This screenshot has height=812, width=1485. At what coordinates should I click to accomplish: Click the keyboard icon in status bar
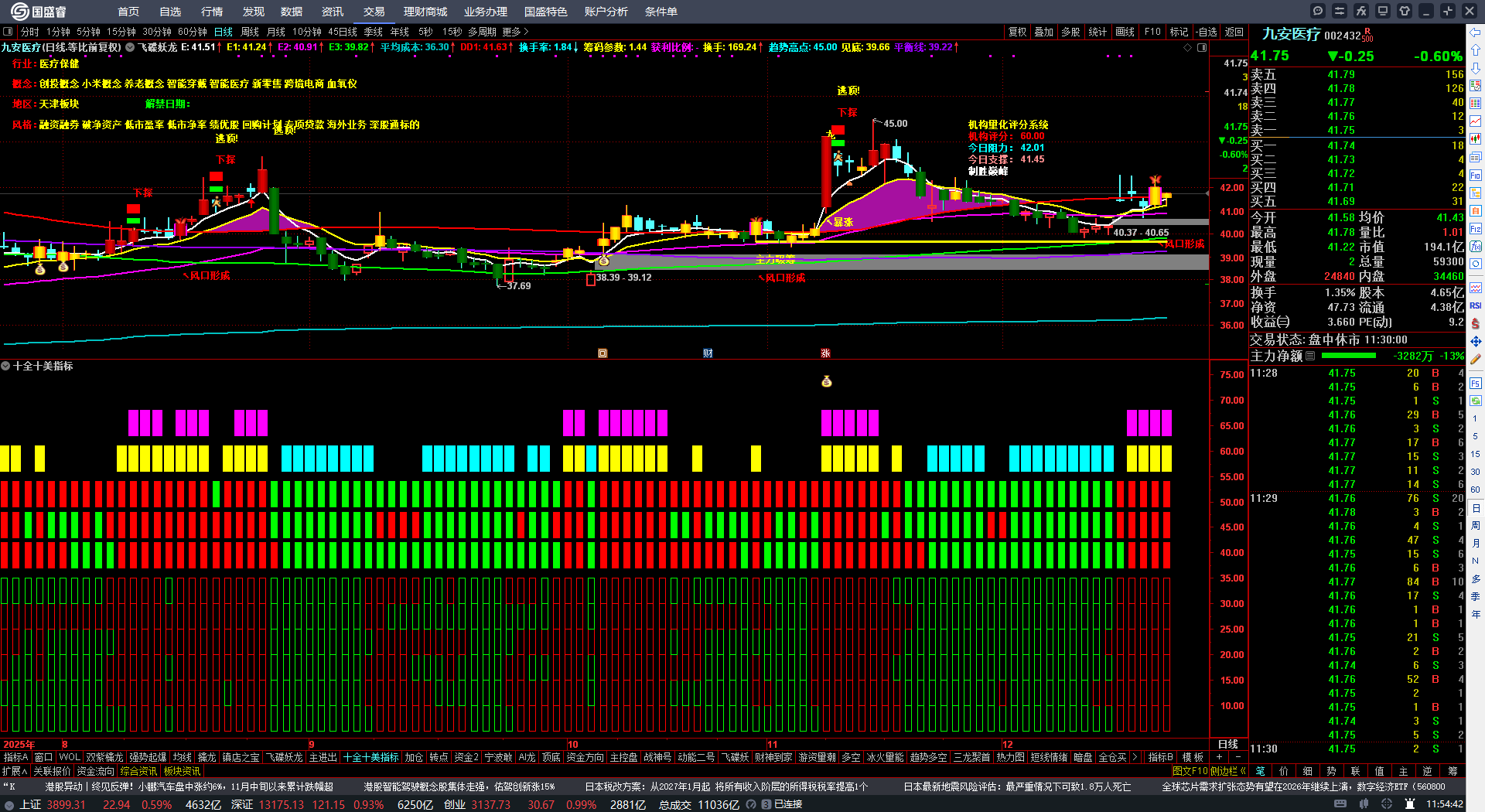[1340, 804]
